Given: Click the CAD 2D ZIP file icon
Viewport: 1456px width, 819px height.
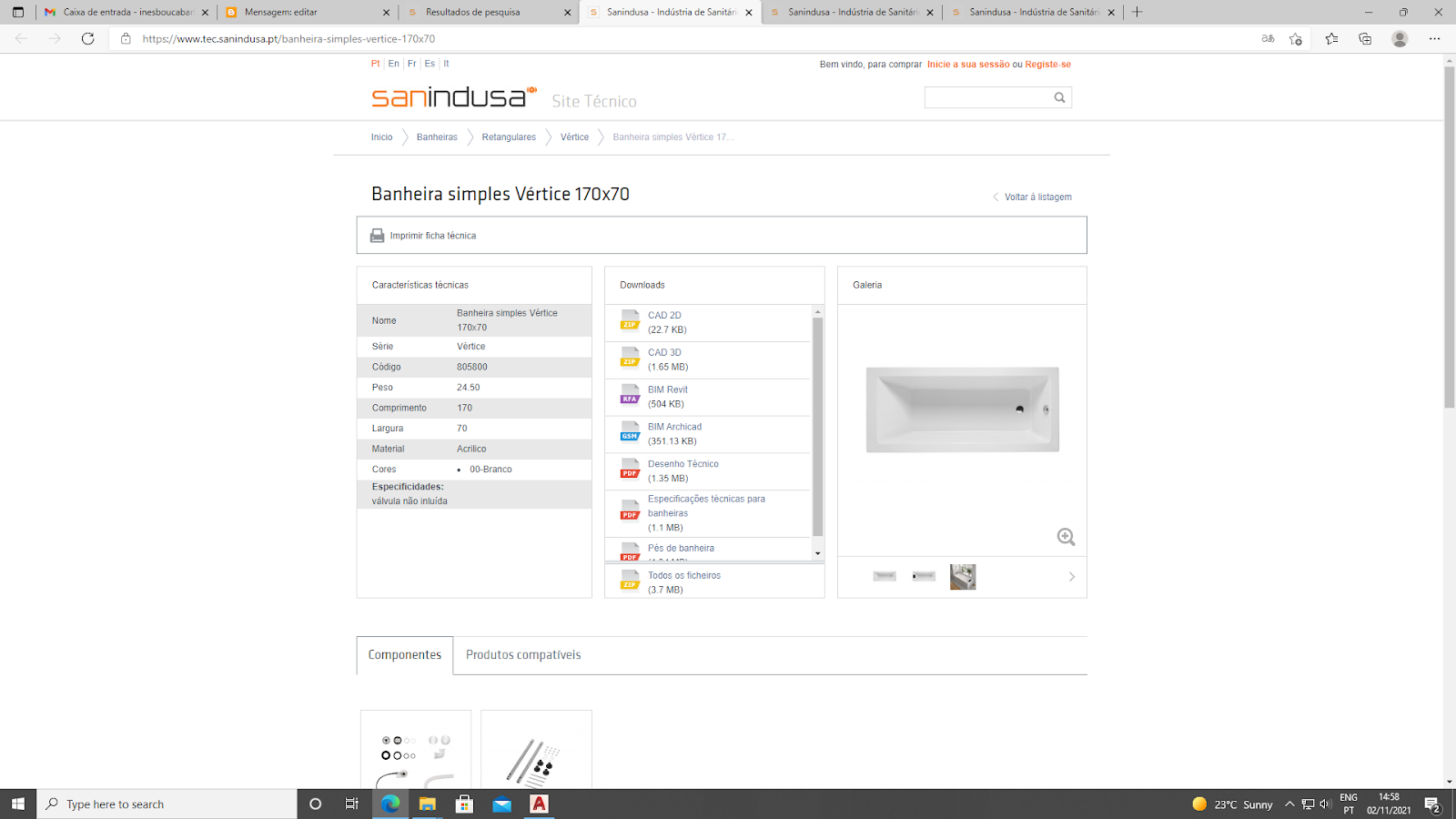Looking at the screenshot, I should 630,320.
